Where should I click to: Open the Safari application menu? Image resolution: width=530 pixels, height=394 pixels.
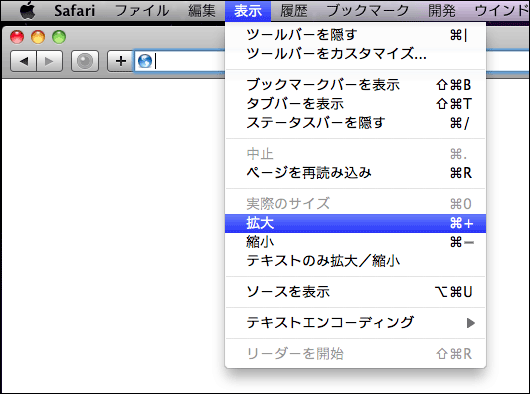[74, 10]
